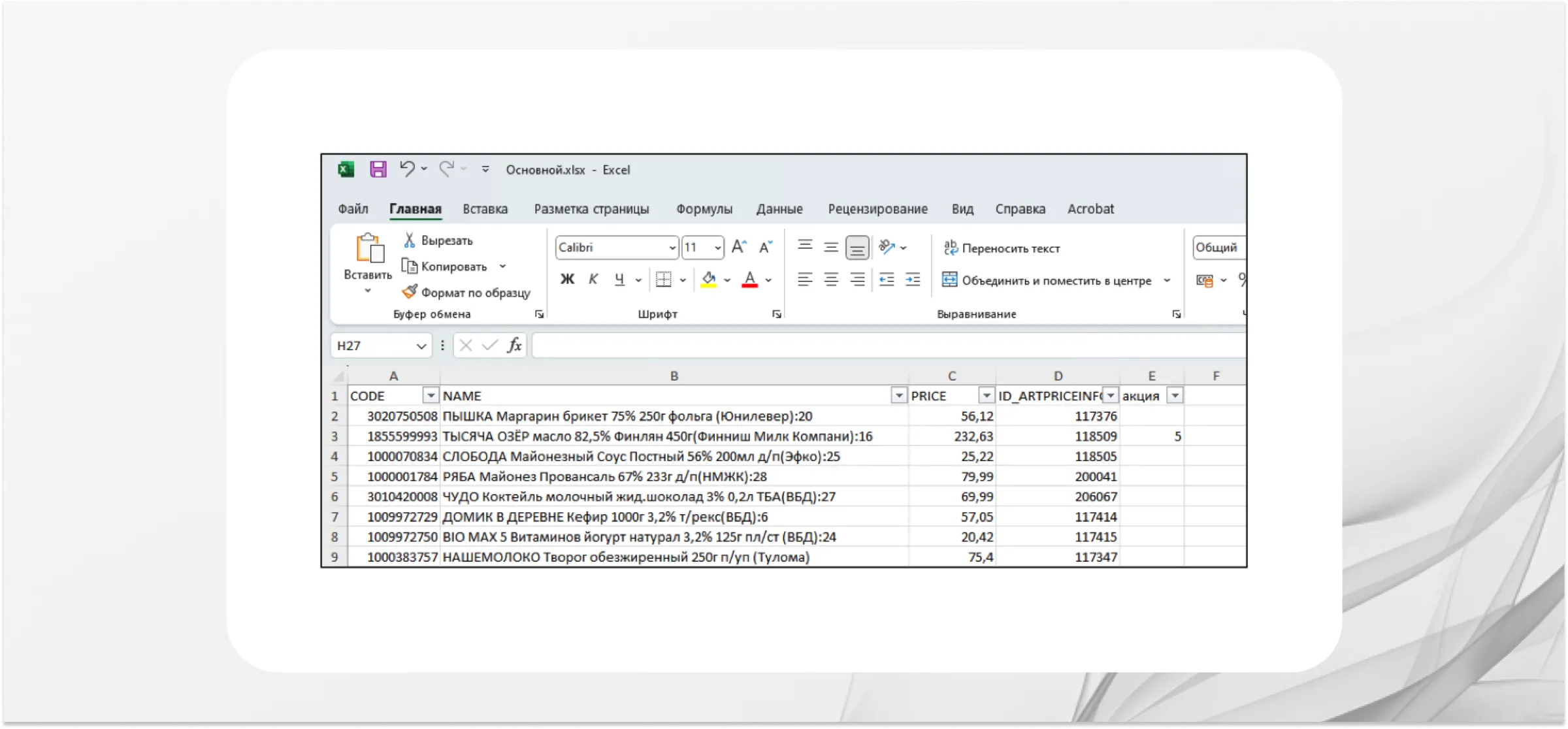Expand the Вставить paste options arrow
The width and height of the screenshot is (1568, 729).
pos(368,291)
